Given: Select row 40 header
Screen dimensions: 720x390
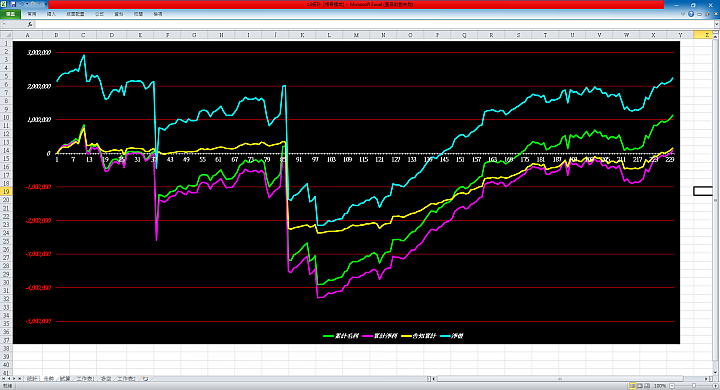Looking at the screenshot, I should (6, 365).
